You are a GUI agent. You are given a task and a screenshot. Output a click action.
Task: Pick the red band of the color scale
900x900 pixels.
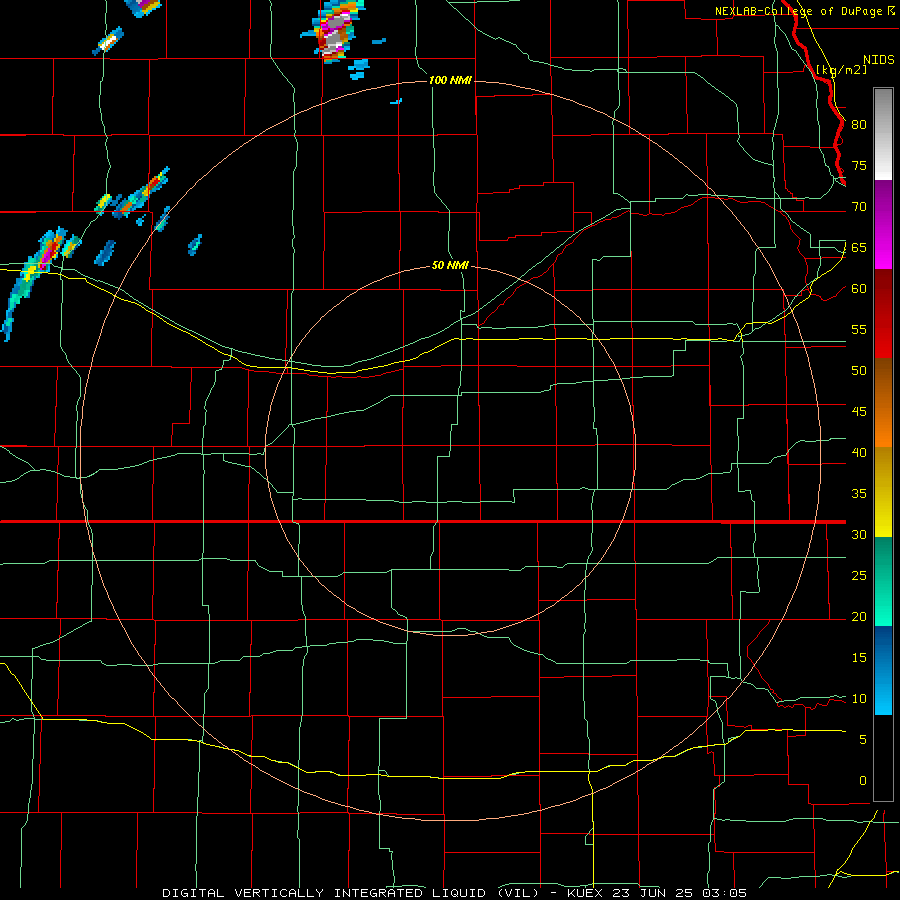[x=883, y=314]
